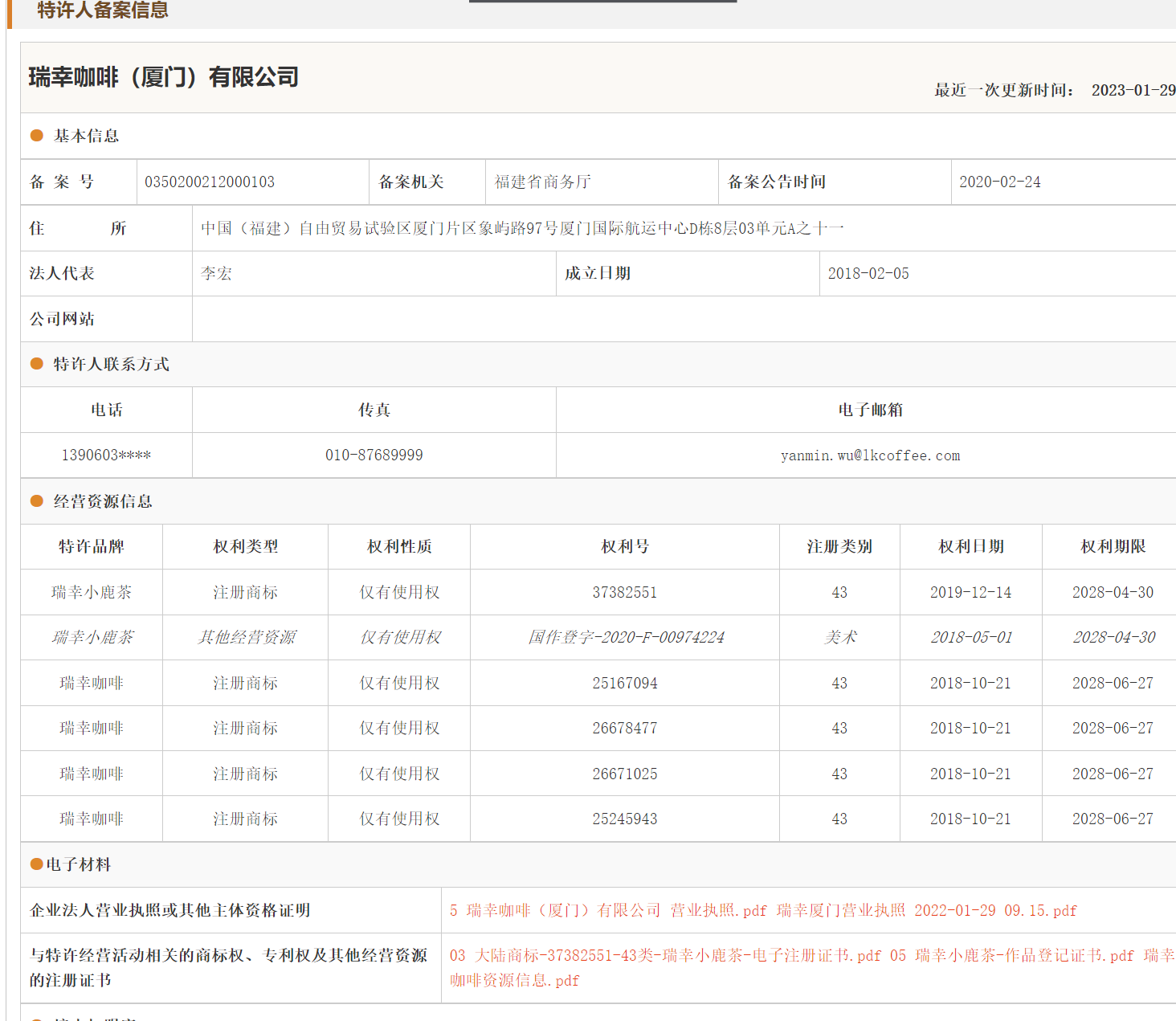This screenshot has height=1021, width=1176.
Task: Click the company name 瑞幸咖啡（厦门）有限公司 heading
Action: point(164,77)
